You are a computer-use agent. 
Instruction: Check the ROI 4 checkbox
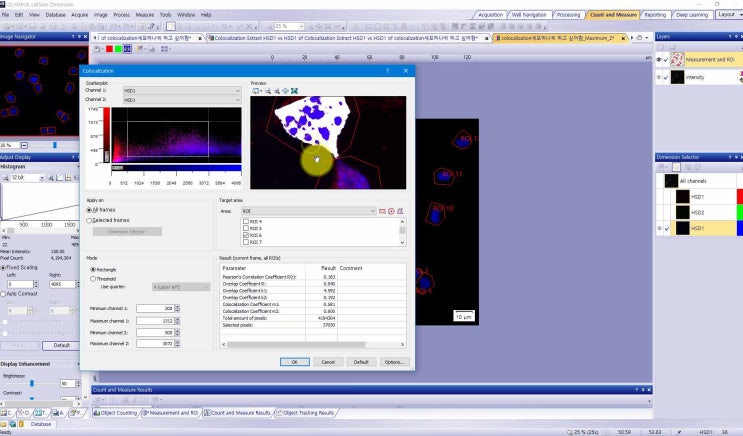point(246,221)
